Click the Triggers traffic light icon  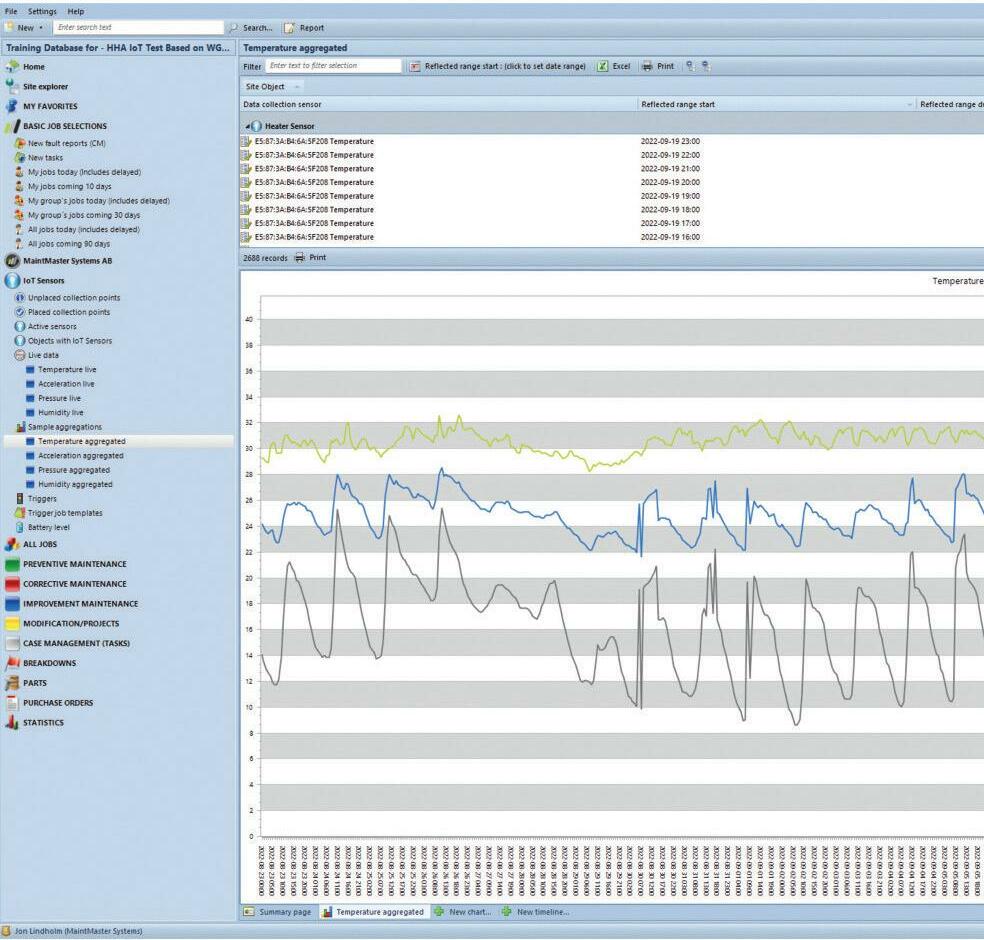pyautogui.click(x=20, y=498)
